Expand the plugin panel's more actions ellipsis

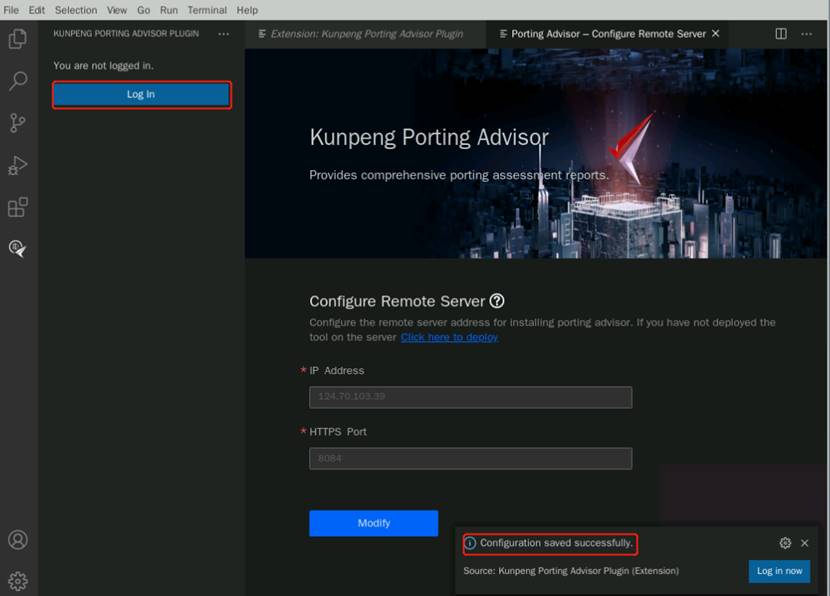[x=224, y=34]
